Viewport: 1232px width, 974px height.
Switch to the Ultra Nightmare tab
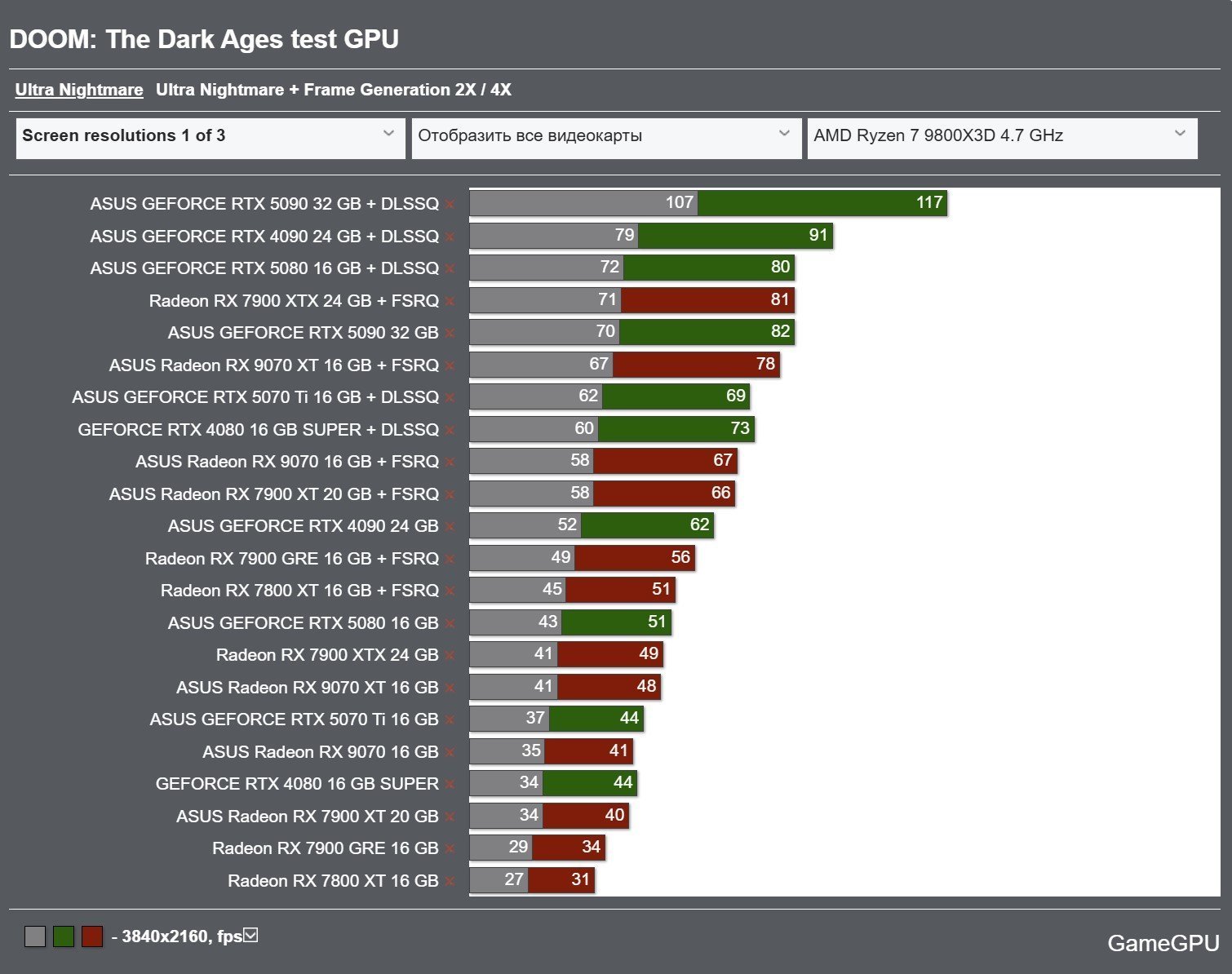pyautogui.click(x=79, y=90)
